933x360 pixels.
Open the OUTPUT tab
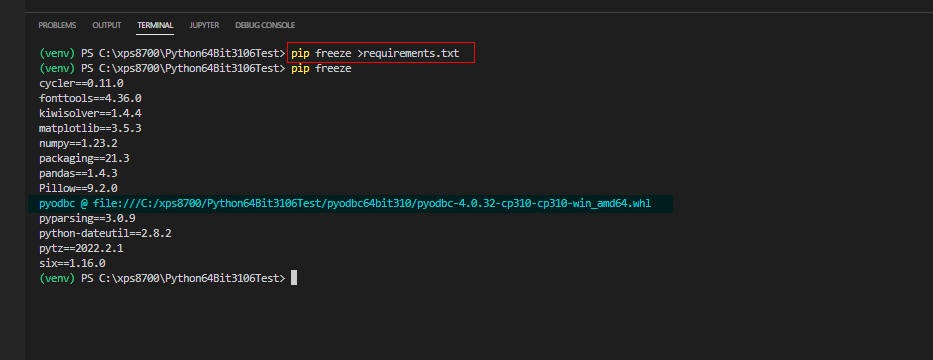pyautogui.click(x=107, y=25)
